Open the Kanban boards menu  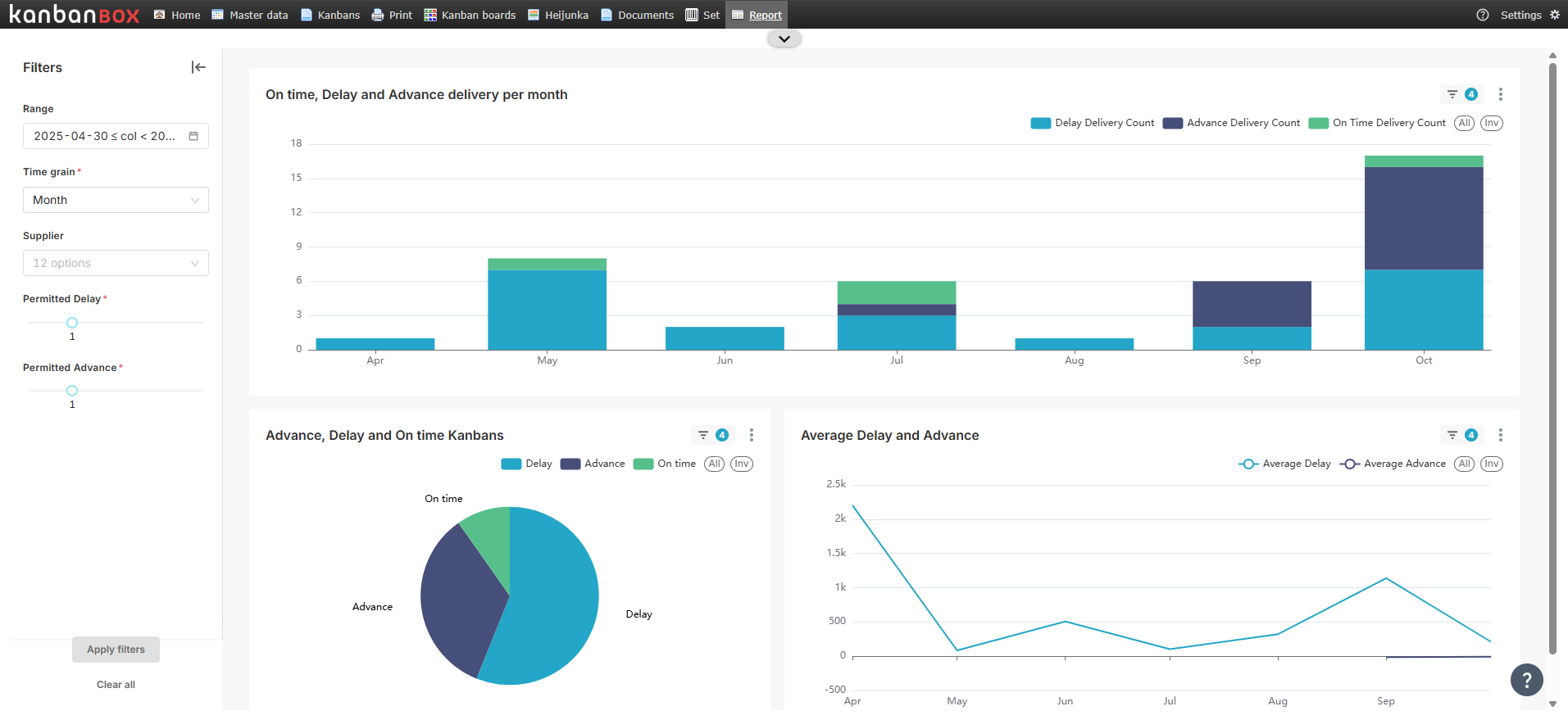[x=470, y=15]
